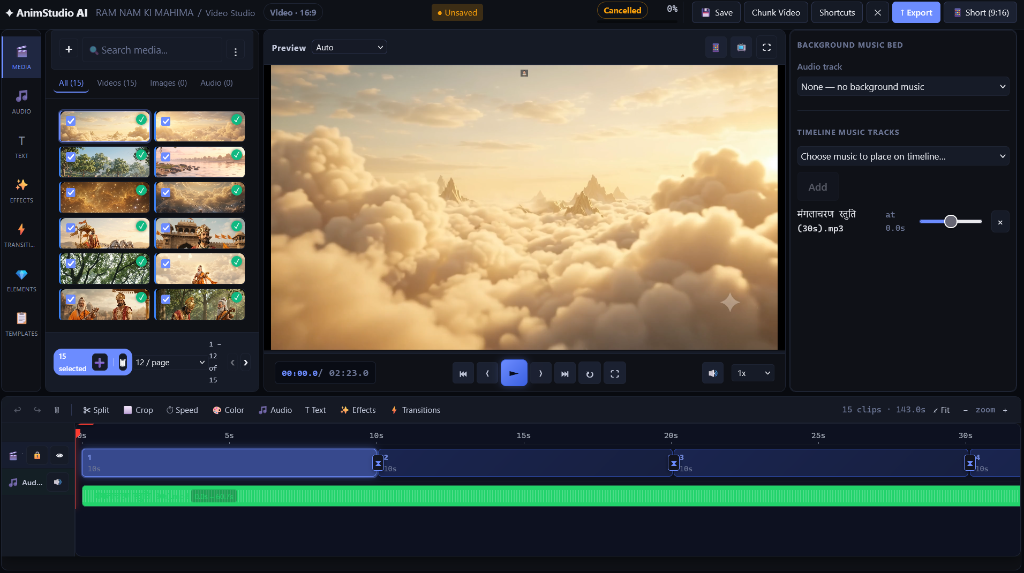Uncheck the pink lake clip checkbox
1024x573 pixels.
click(x=166, y=157)
